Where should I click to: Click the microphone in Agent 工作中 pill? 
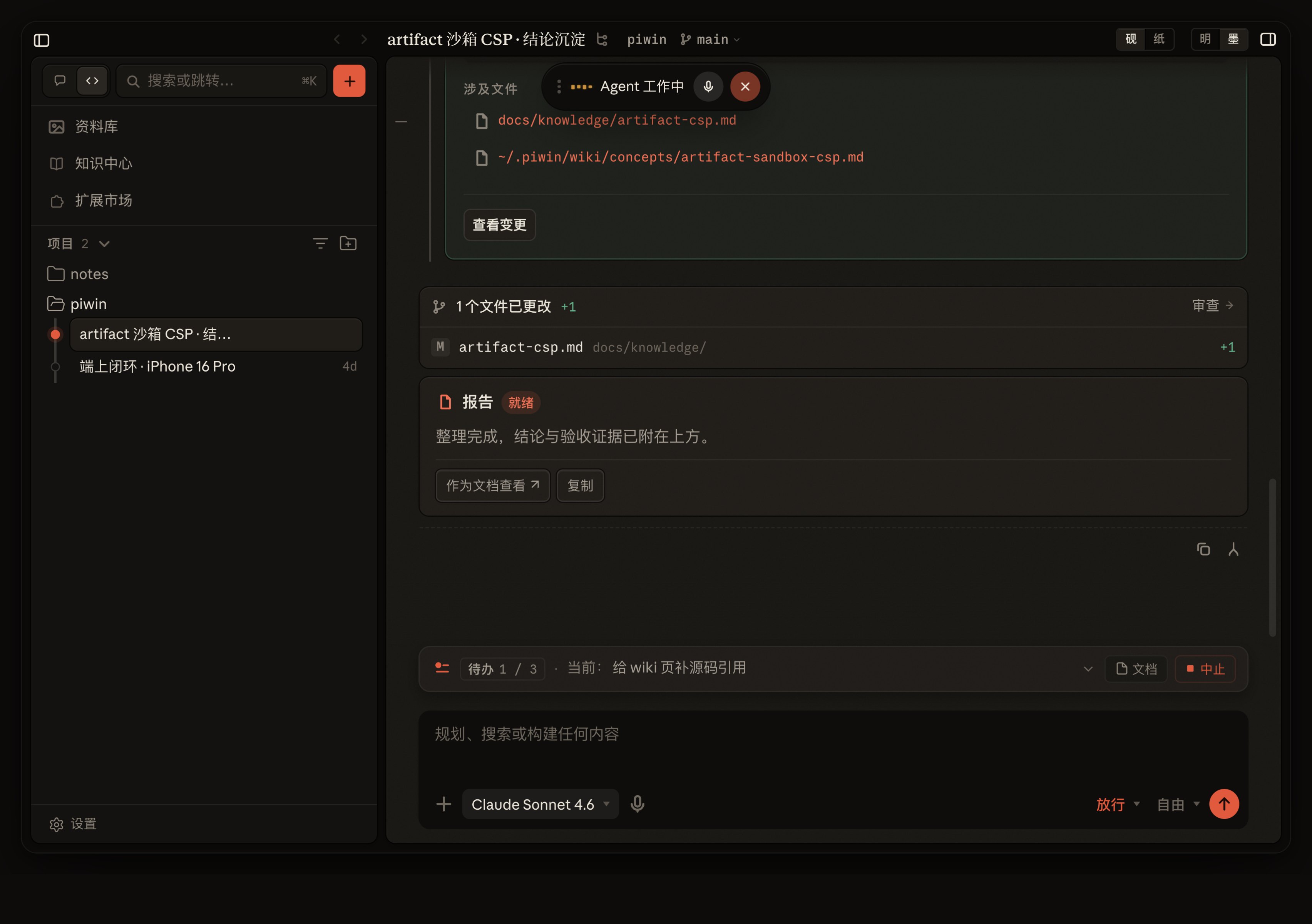pyautogui.click(x=708, y=87)
